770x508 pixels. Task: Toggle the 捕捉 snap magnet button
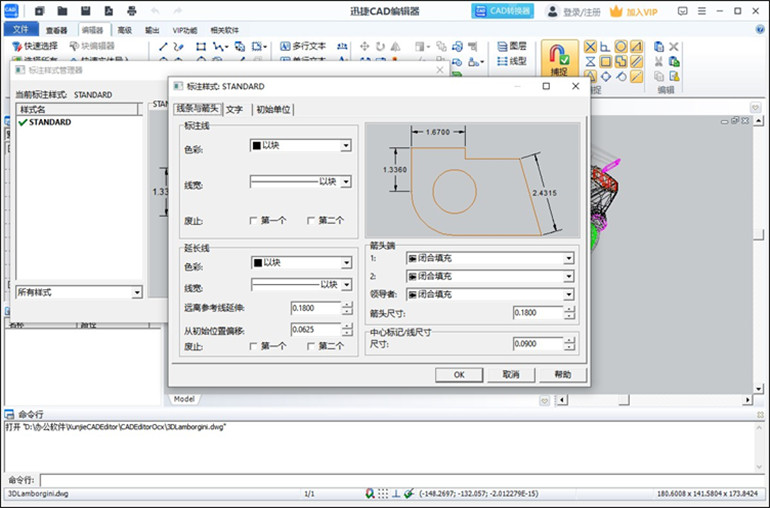559,58
